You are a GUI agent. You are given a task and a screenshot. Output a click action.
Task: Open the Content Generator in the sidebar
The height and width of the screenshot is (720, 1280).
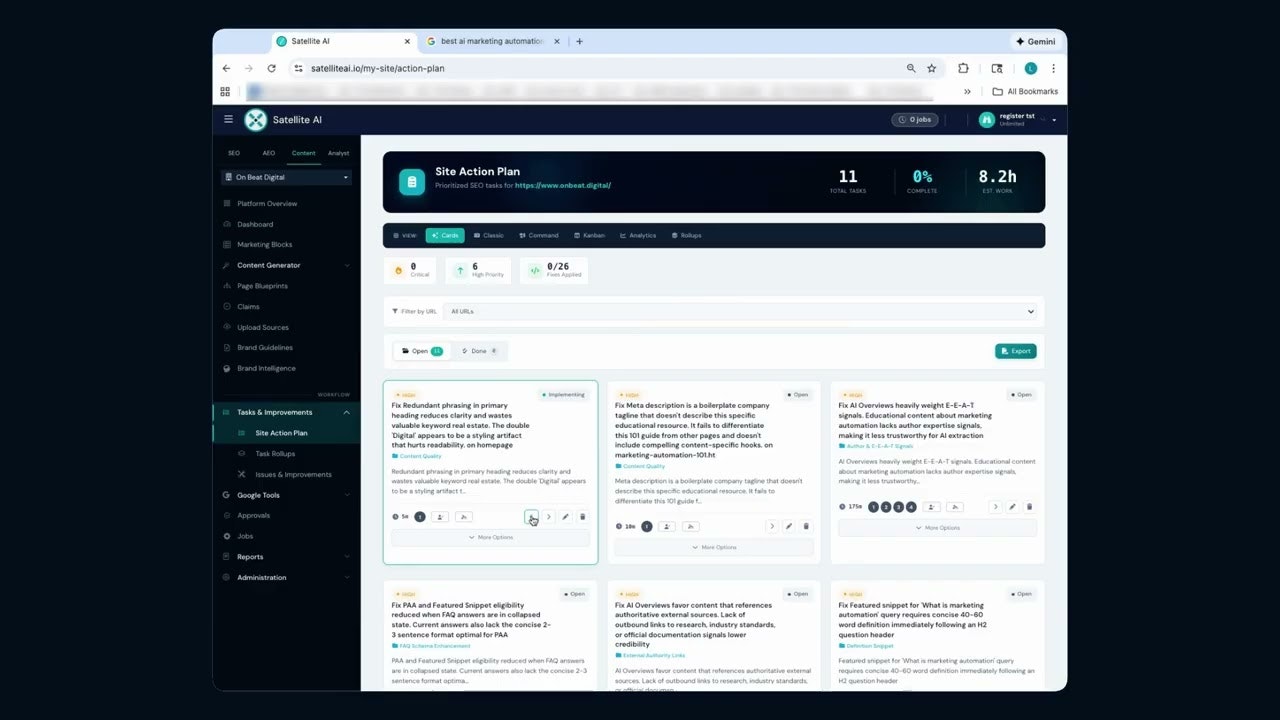(268, 265)
